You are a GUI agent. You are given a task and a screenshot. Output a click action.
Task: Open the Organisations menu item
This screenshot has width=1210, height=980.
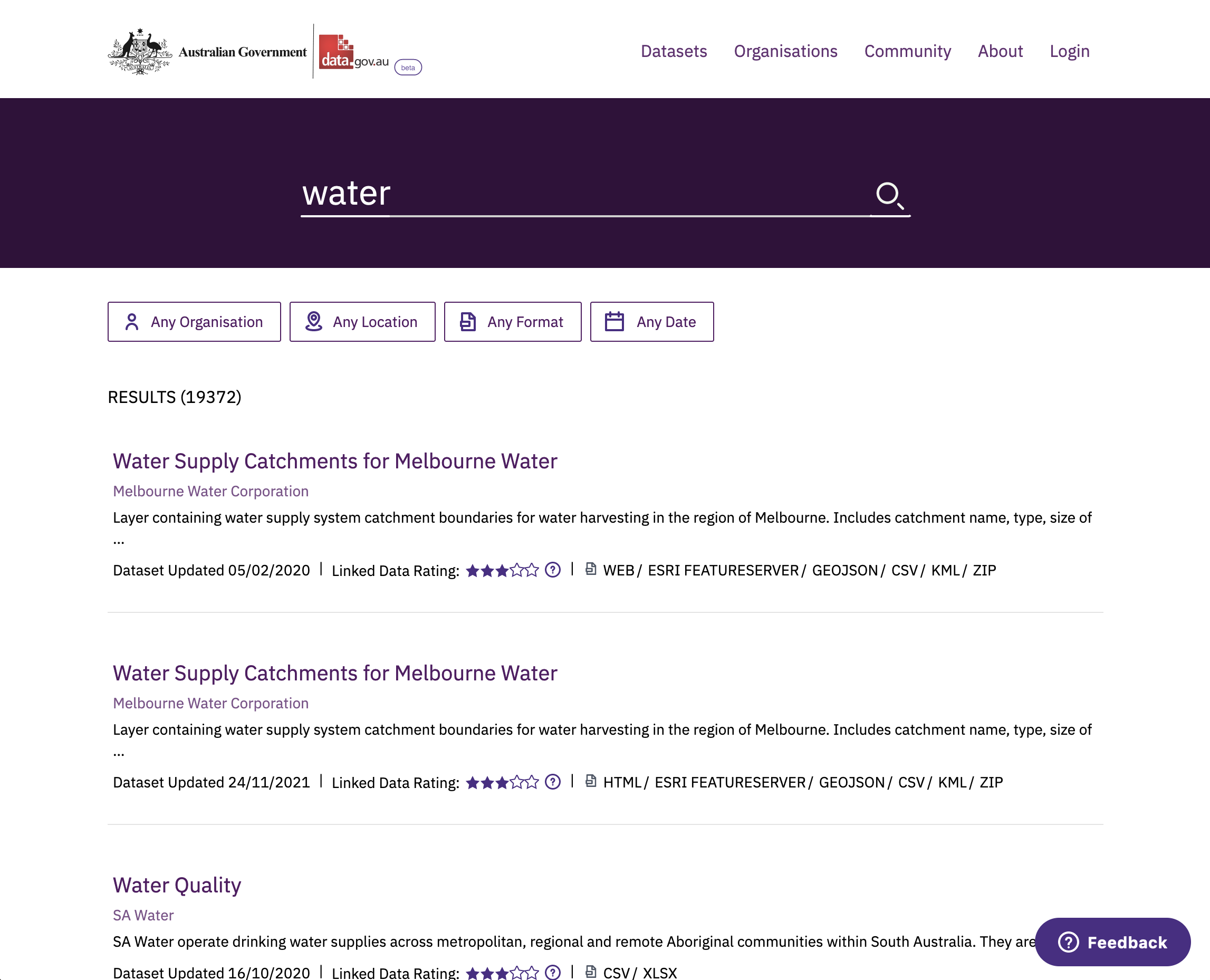(x=786, y=51)
